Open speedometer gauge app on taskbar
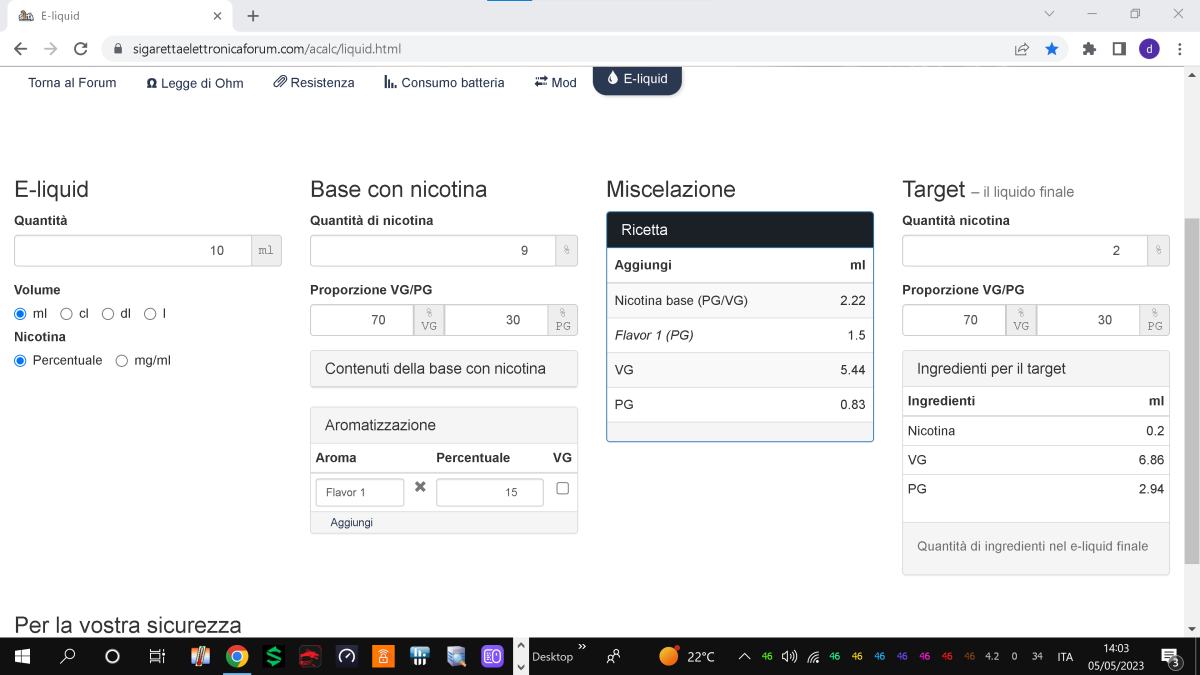Screen dimensions: 1200x675 [347, 656]
